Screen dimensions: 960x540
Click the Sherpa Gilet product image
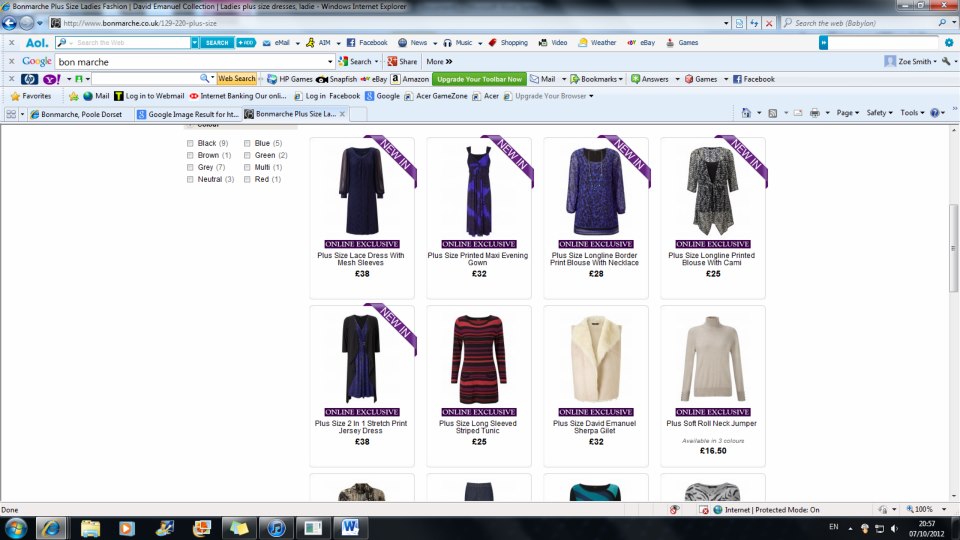click(595, 358)
